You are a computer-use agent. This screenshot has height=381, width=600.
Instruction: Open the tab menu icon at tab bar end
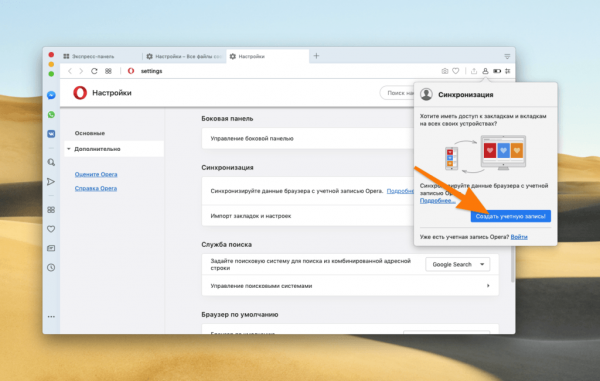507,56
